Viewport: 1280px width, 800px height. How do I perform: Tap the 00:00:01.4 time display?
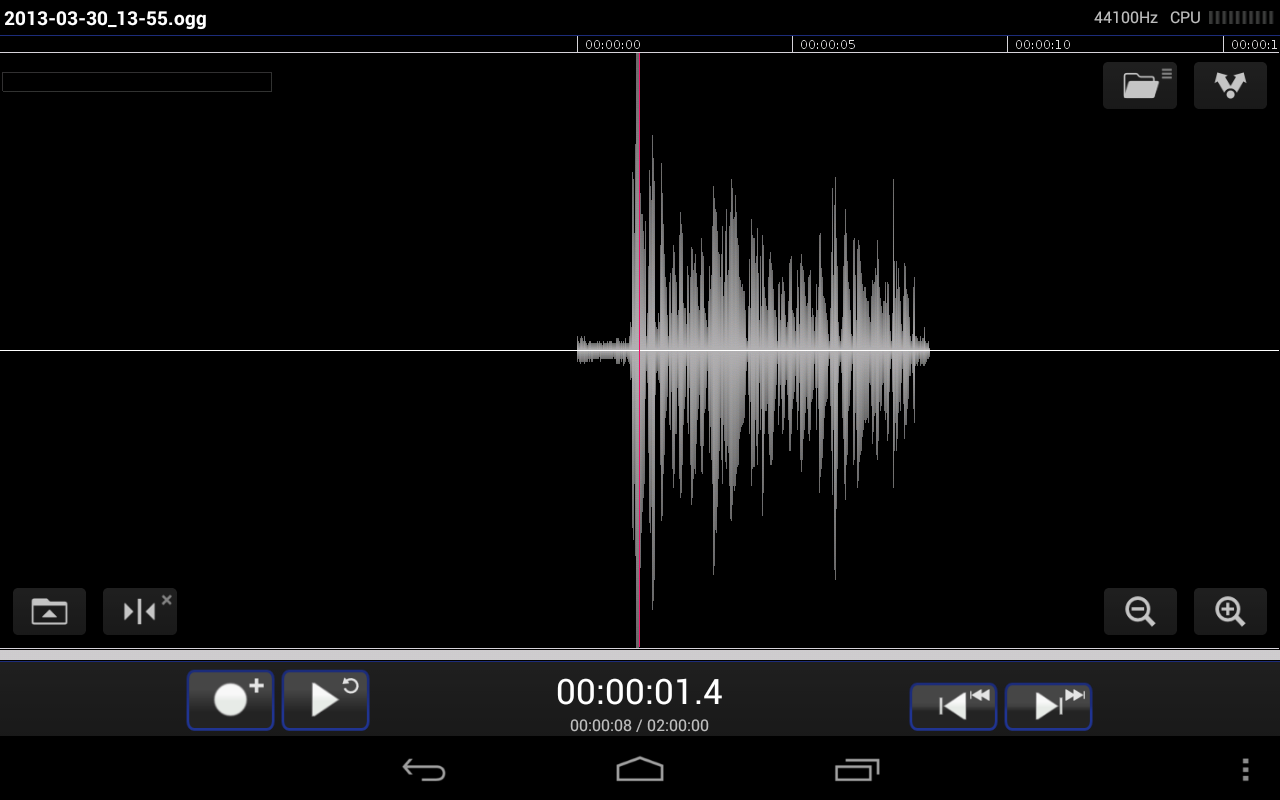(639, 692)
